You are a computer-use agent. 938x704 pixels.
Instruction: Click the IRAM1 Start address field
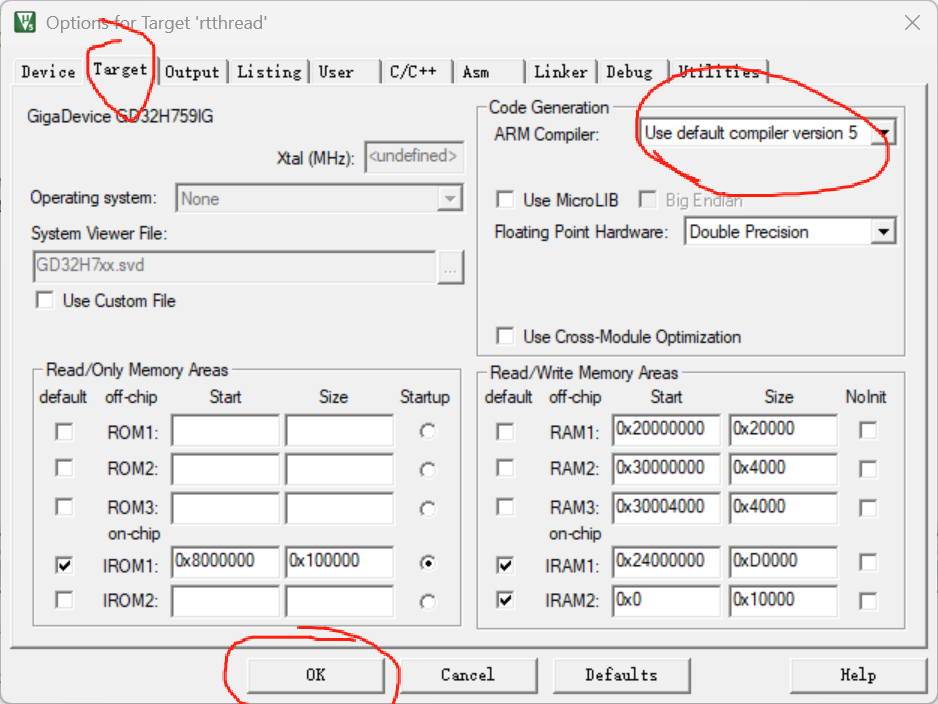point(665,561)
